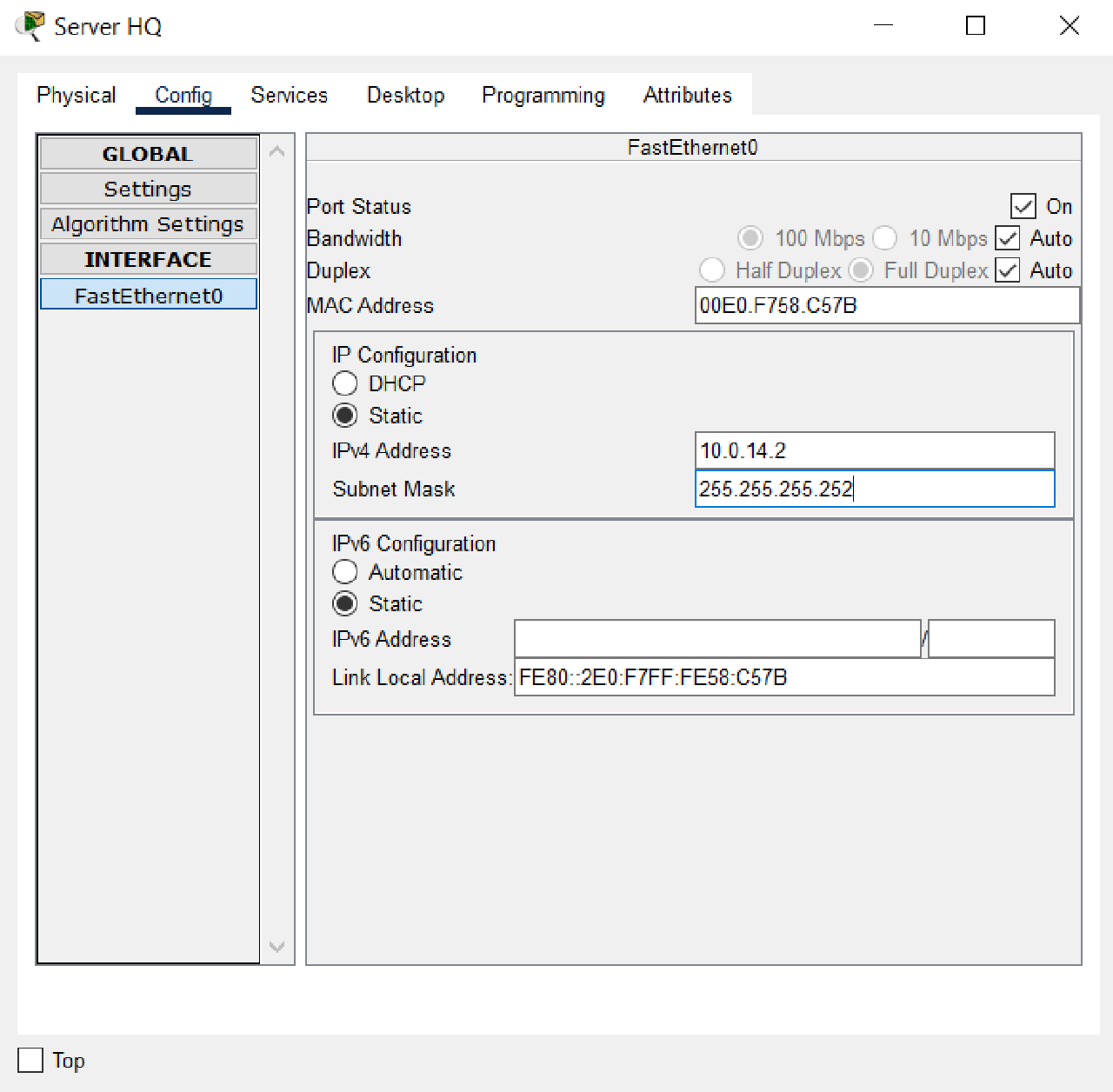The image size is (1113, 1092).
Task: Switch to the Services tab
Action: 289,96
